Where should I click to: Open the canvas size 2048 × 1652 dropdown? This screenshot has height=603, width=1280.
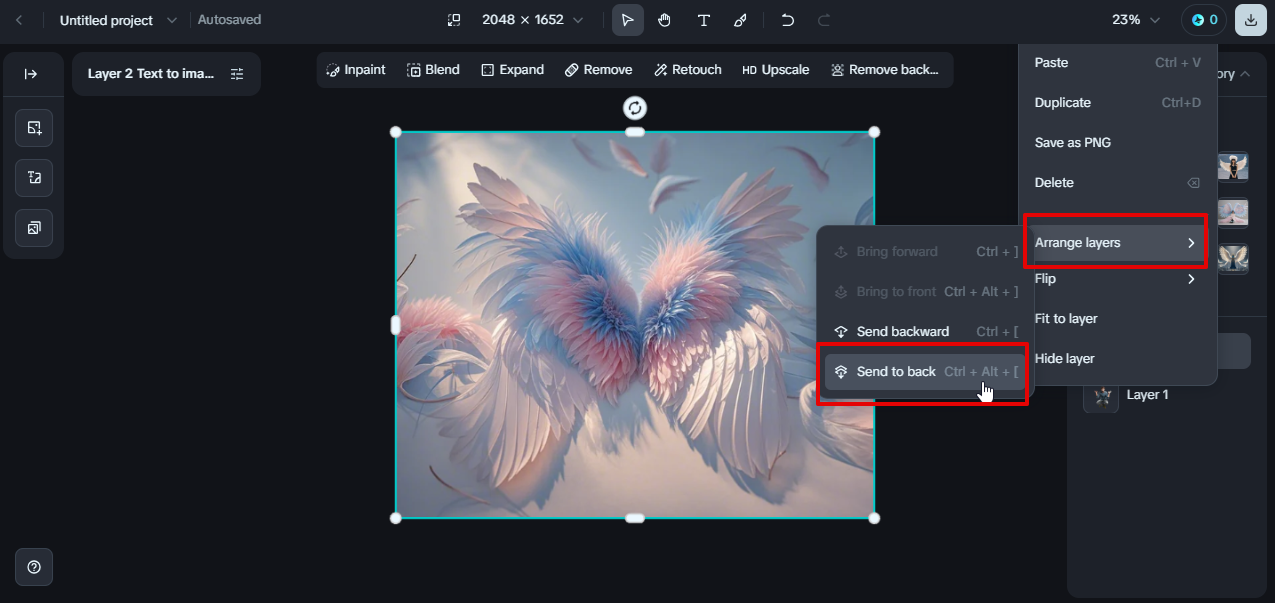click(532, 20)
